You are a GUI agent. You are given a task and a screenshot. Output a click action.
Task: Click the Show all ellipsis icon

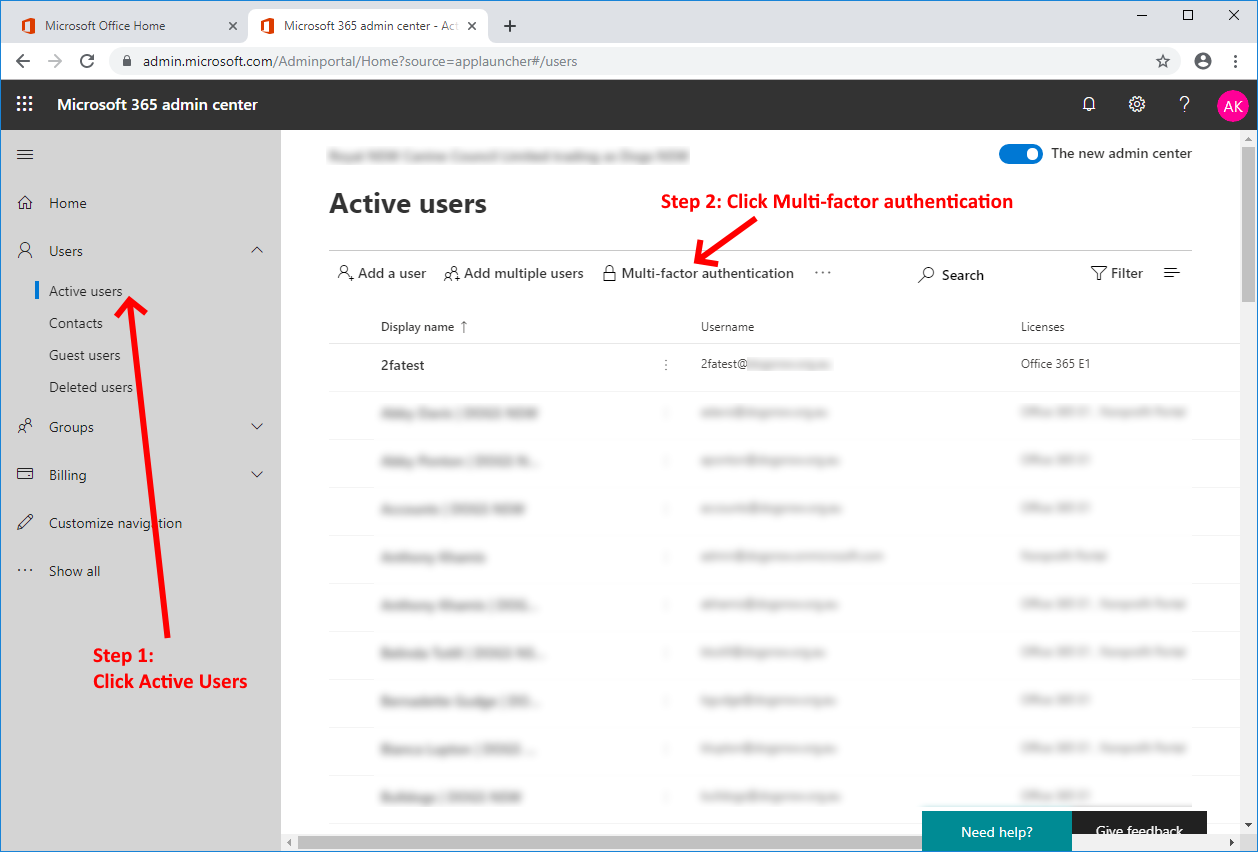click(x=26, y=571)
